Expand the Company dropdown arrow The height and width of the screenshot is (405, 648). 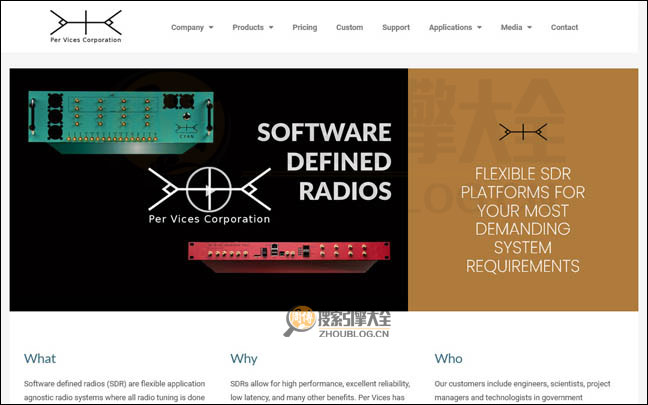coord(211,28)
